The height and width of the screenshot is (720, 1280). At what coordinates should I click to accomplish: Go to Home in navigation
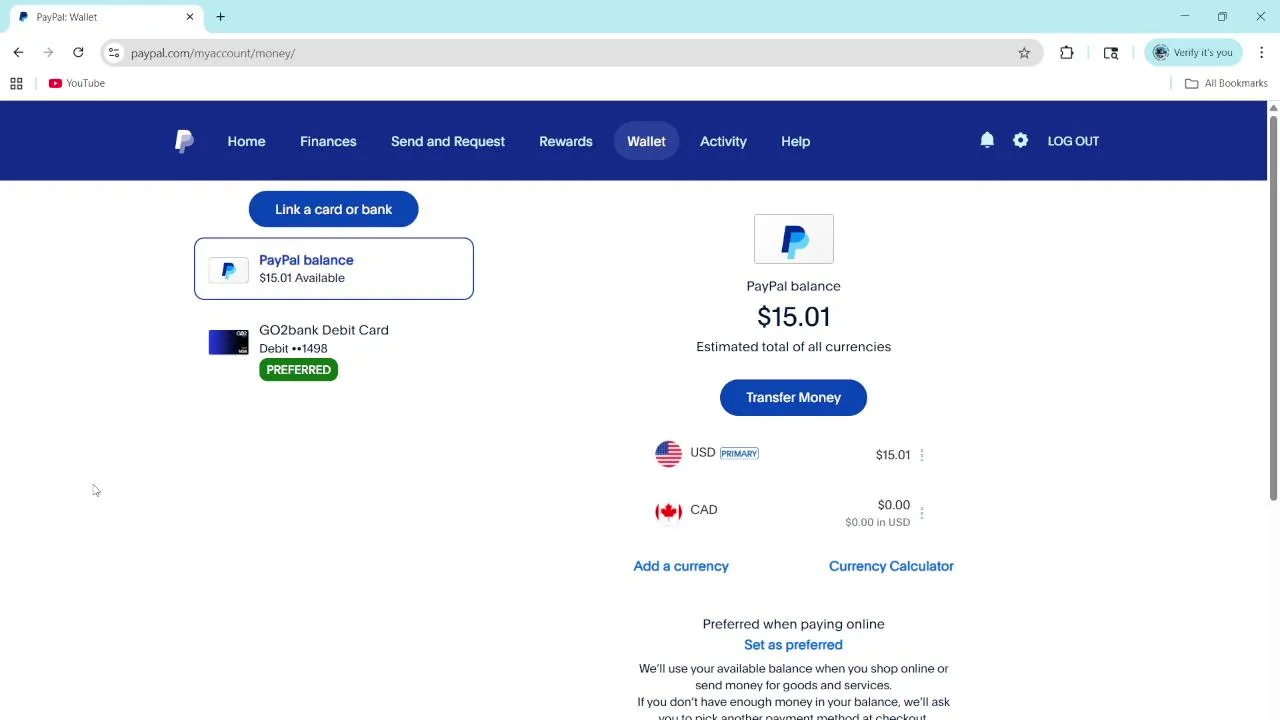pyautogui.click(x=246, y=141)
